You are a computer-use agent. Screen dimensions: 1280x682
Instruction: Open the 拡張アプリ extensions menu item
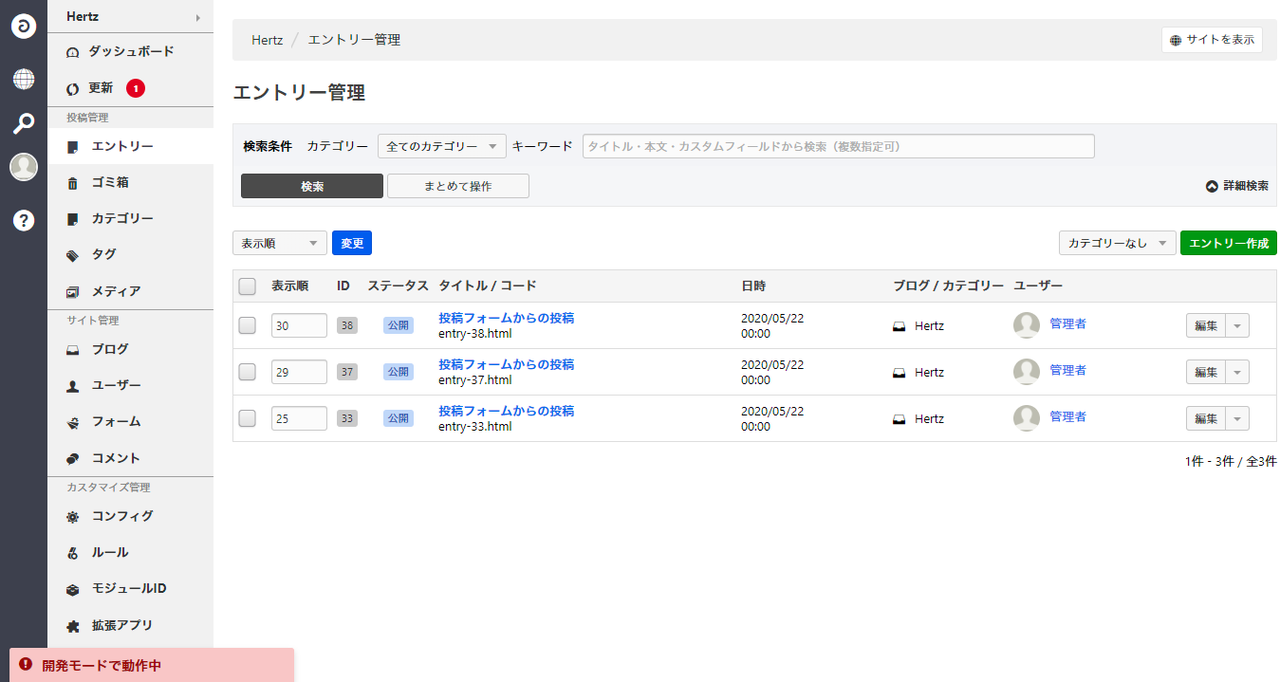[x=122, y=625]
